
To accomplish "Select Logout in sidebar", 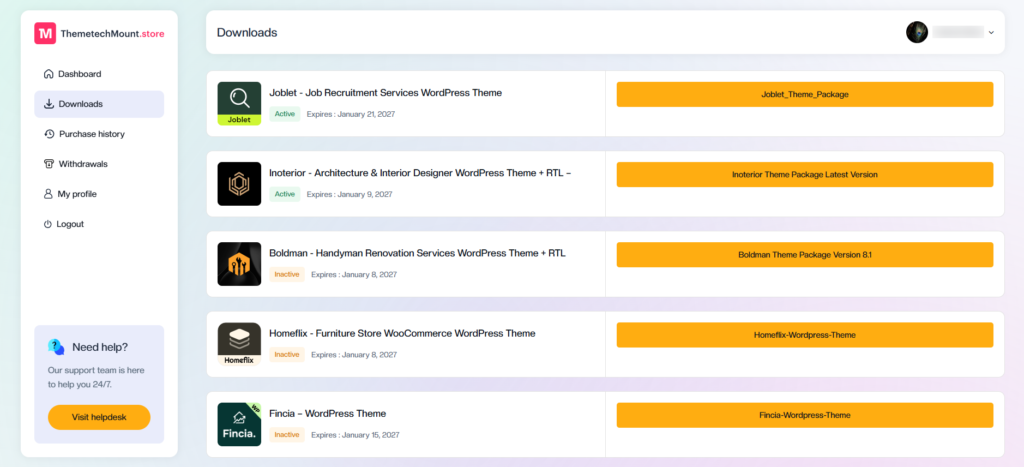I will click(x=99, y=224).
